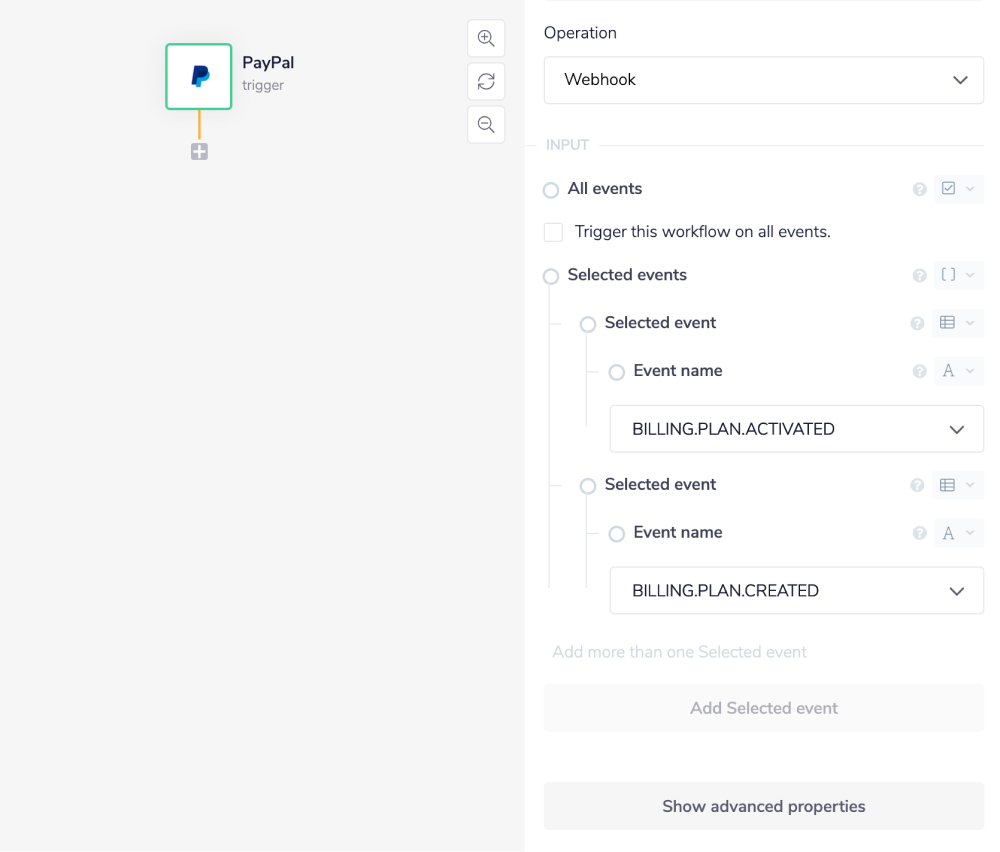Open the BILLING.PLAN.CREATED event dropdown
Viewport: 1000px width, 852px height.
click(797, 591)
